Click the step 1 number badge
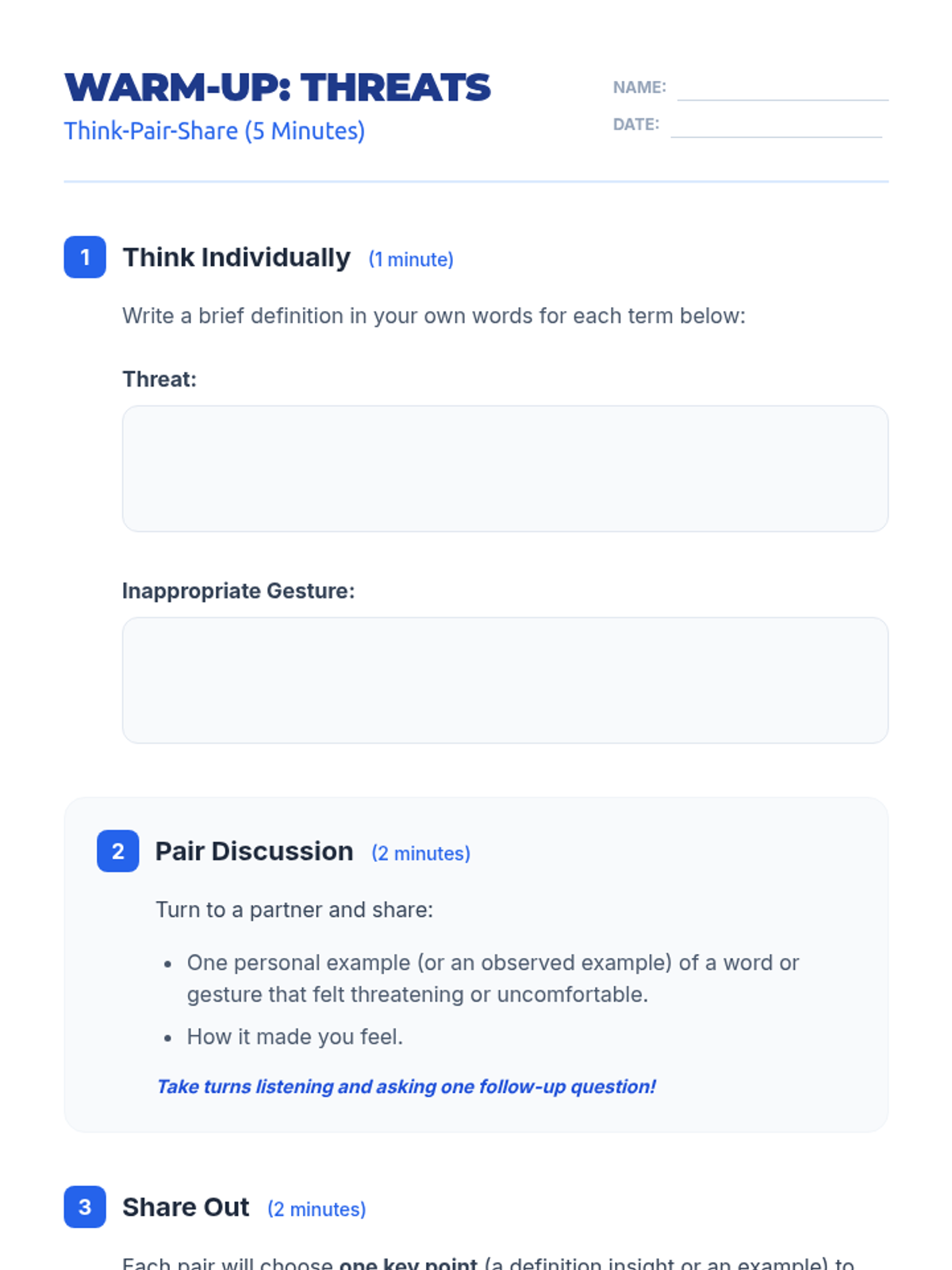Screen dimensions: 952x1270 (x=85, y=257)
